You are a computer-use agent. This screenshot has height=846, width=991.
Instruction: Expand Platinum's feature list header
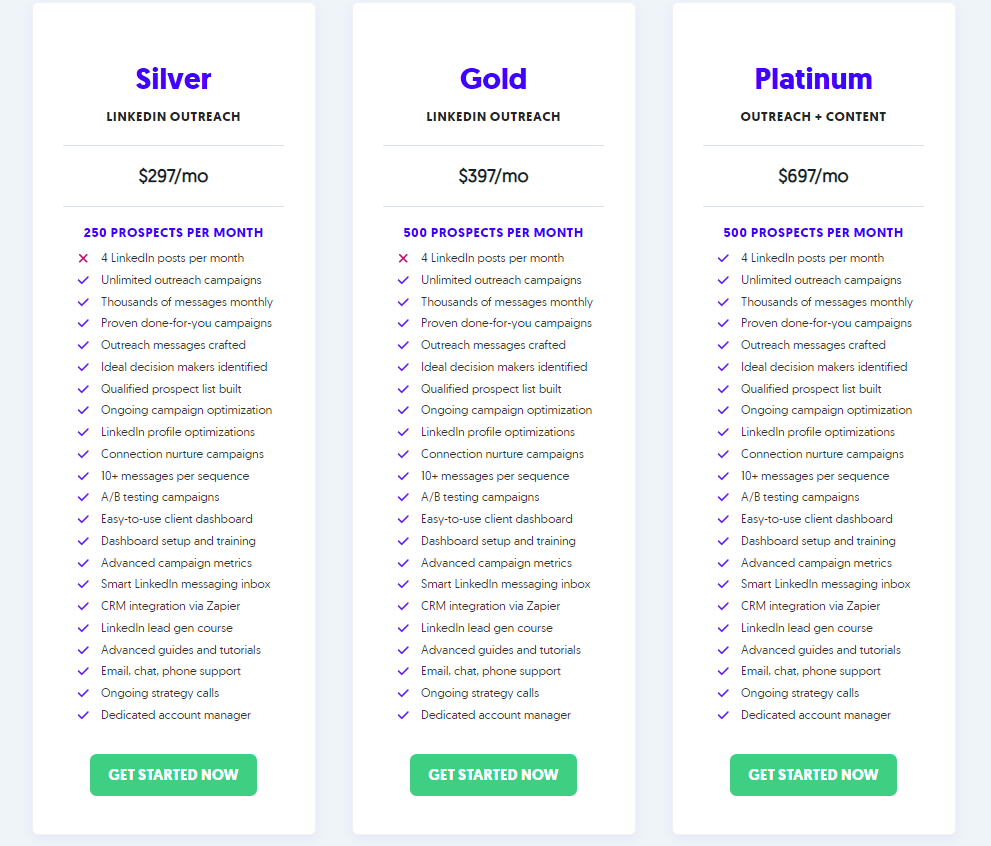(x=813, y=232)
